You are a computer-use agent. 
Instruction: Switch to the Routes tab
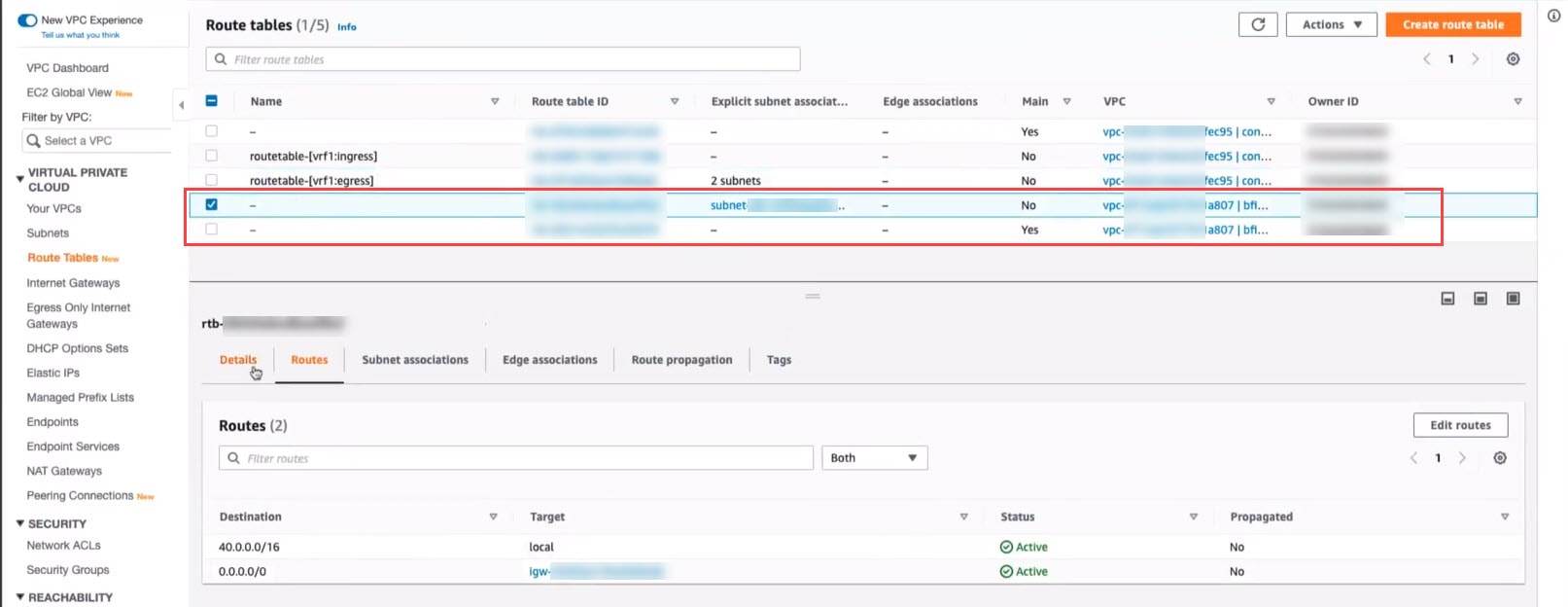coord(309,360)
